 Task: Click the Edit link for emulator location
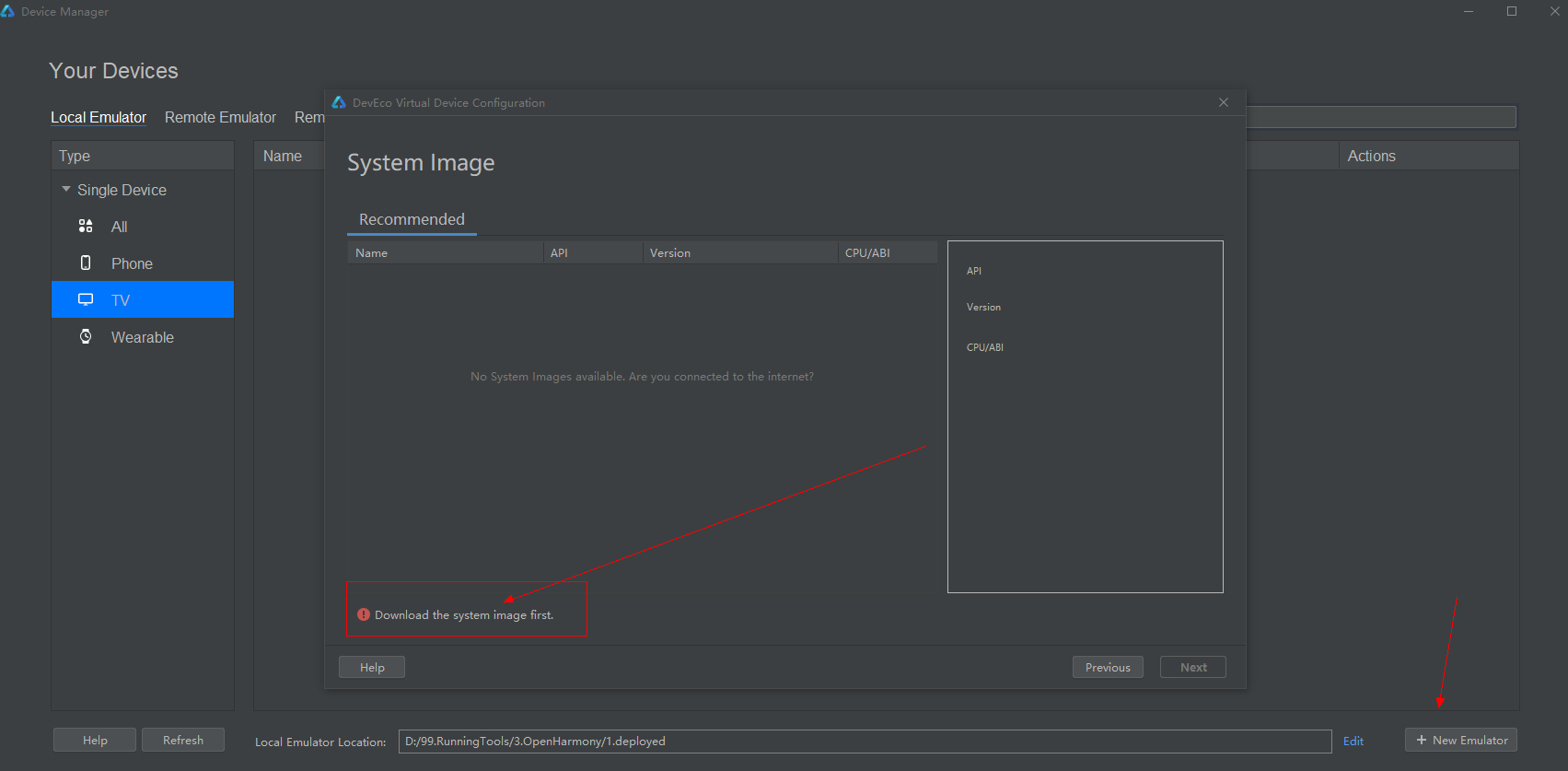point(1353,741)
